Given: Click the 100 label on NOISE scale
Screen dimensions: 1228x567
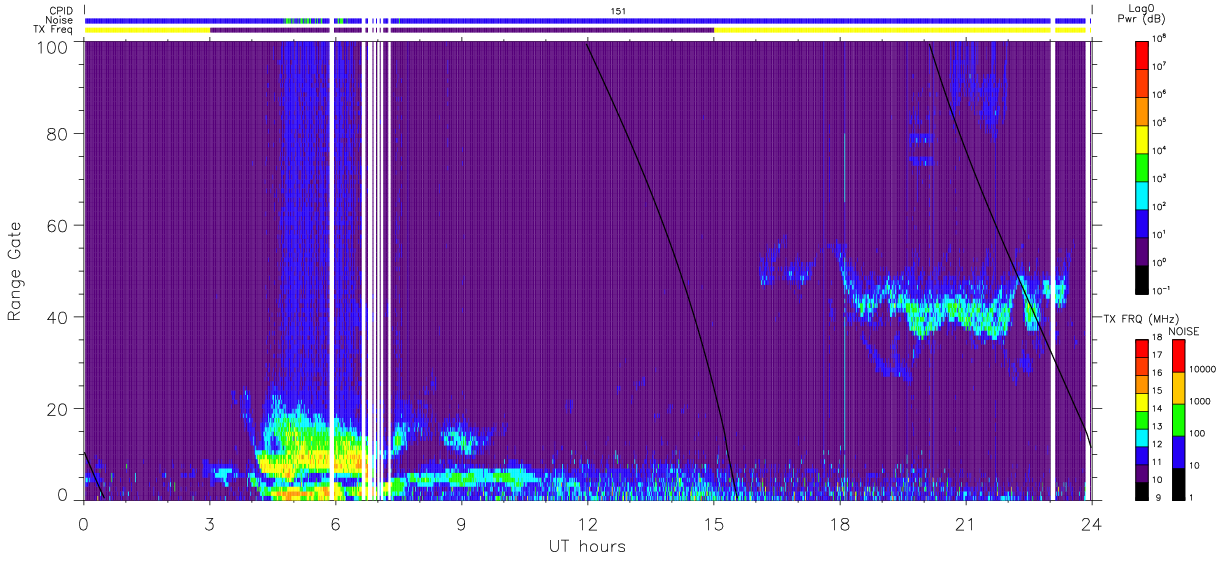Looking at the screenshot, I should [x=1198, y=433].
